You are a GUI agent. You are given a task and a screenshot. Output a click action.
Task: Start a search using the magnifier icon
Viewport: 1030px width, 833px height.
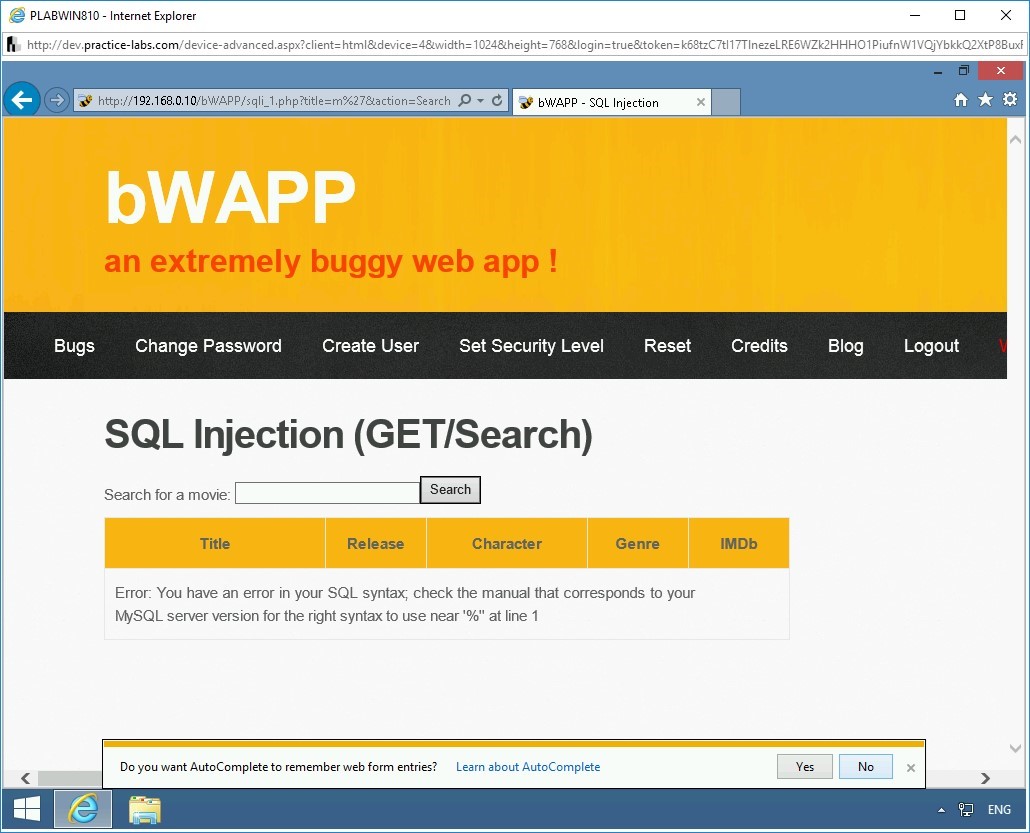(466, 100)
